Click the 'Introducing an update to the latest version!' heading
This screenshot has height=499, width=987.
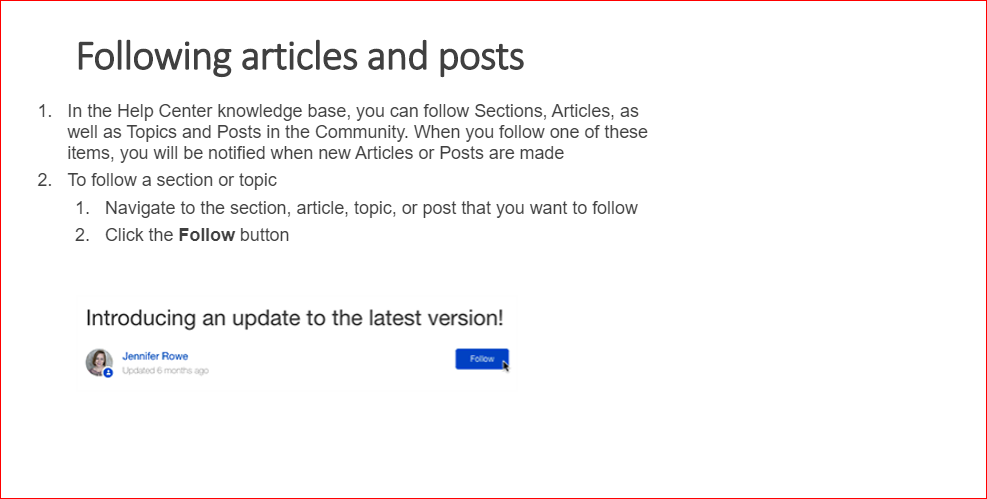point(295,318)
